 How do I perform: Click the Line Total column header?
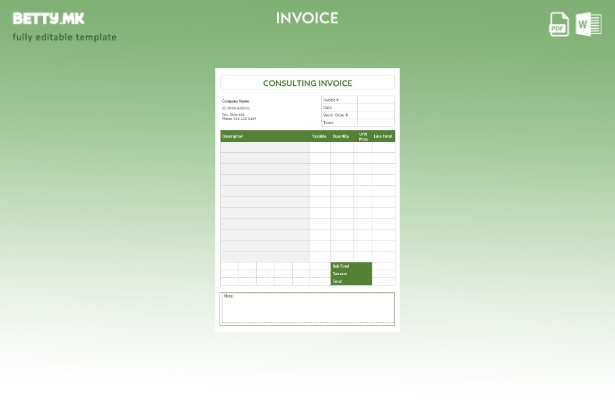[383, 136]
